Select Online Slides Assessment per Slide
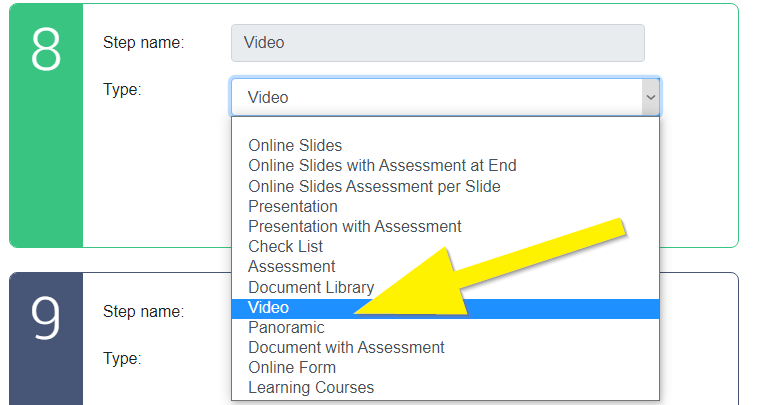759x405 pixels. point(374,186)
